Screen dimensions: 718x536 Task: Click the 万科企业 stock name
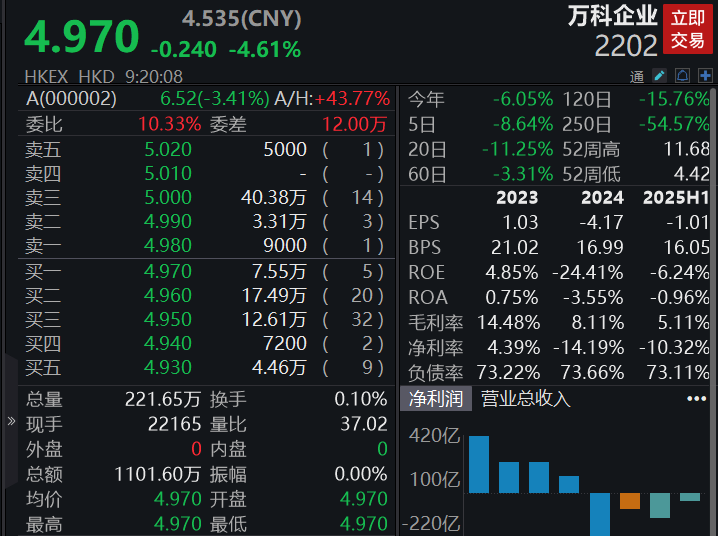pyautogui.click(x=612, y=17)
